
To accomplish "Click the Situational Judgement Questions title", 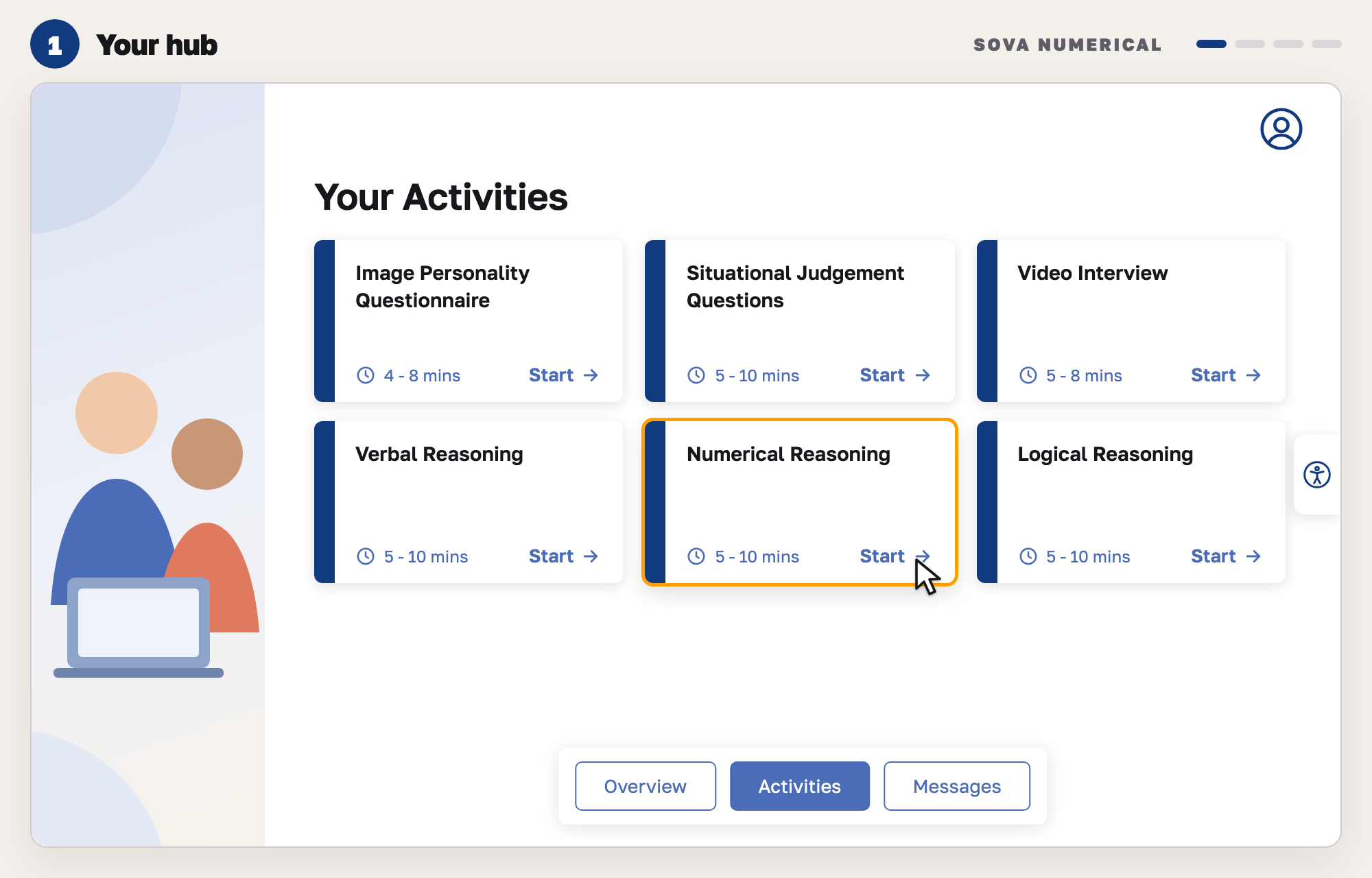I will [795, 287].
